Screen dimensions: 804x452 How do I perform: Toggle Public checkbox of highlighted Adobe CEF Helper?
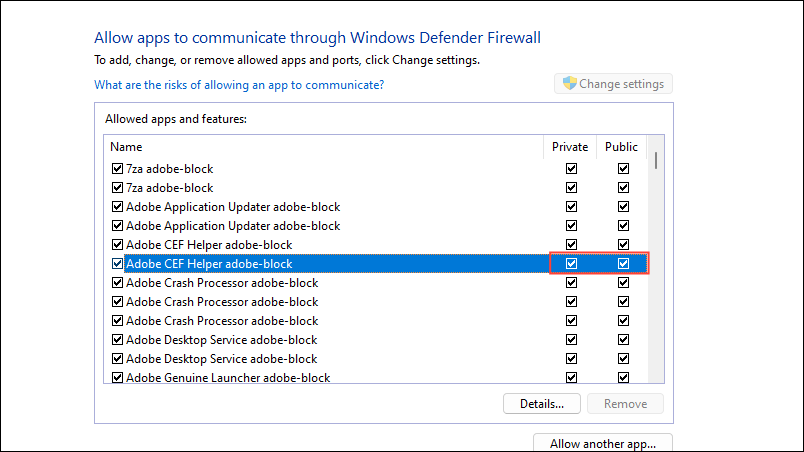click(623, 264)
